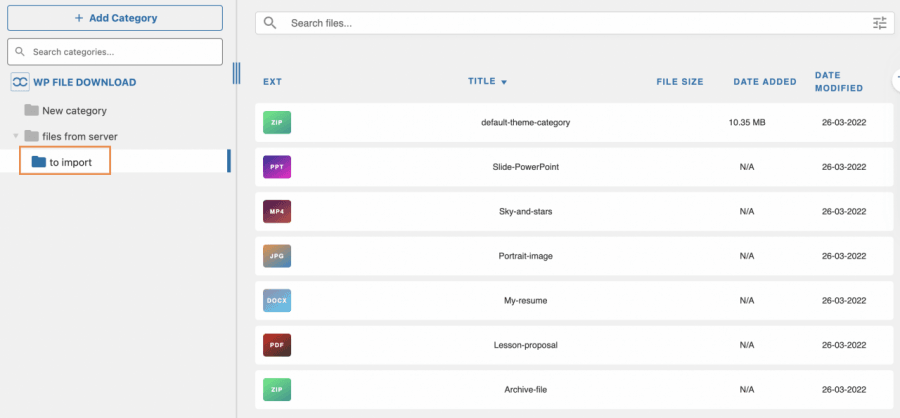Click the WP File Download logo icon
900x418 pixels.
tap(19, 83)
